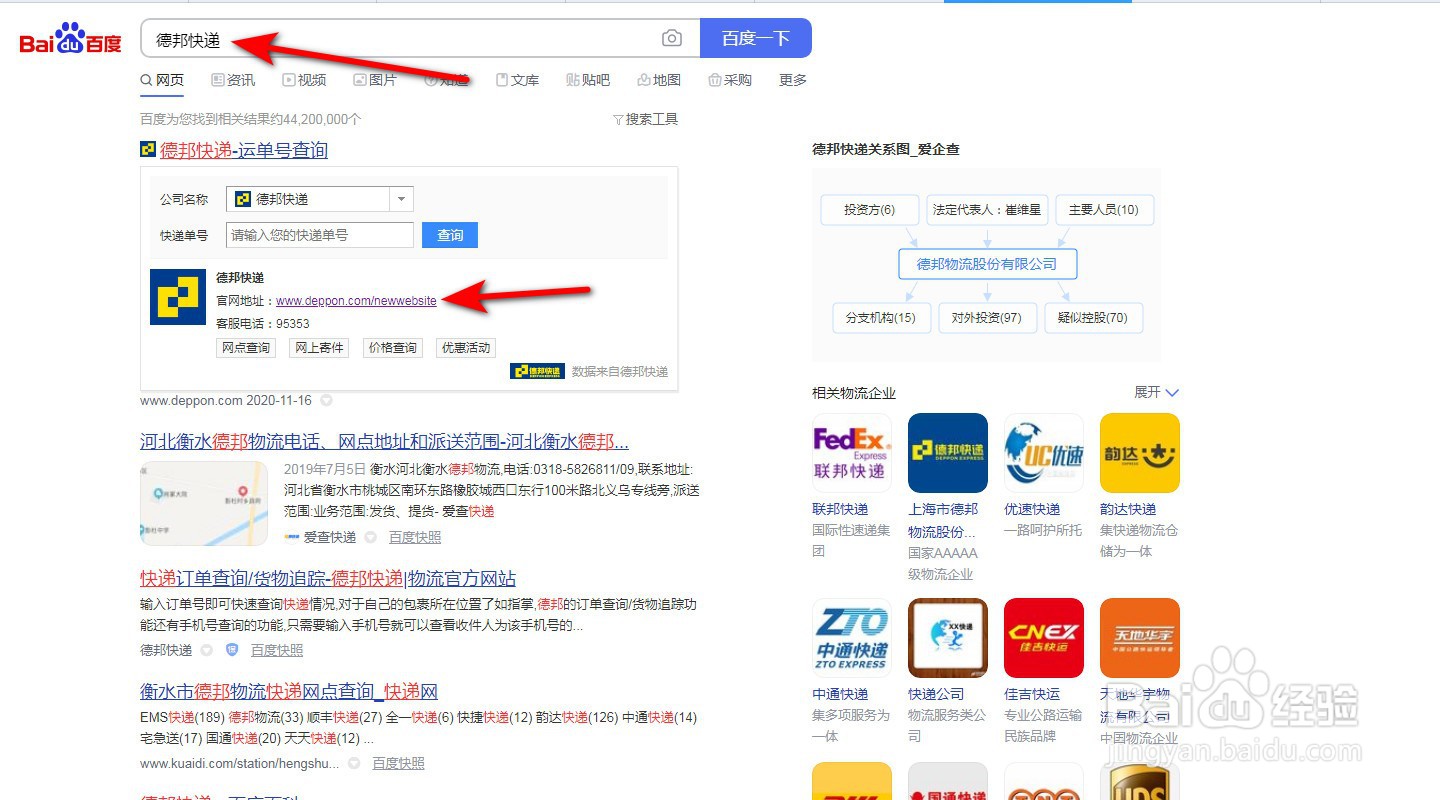This screenshot has width=1440, height=800.
Task: Click the 百度一下 search button
Action: pos(755,37)
